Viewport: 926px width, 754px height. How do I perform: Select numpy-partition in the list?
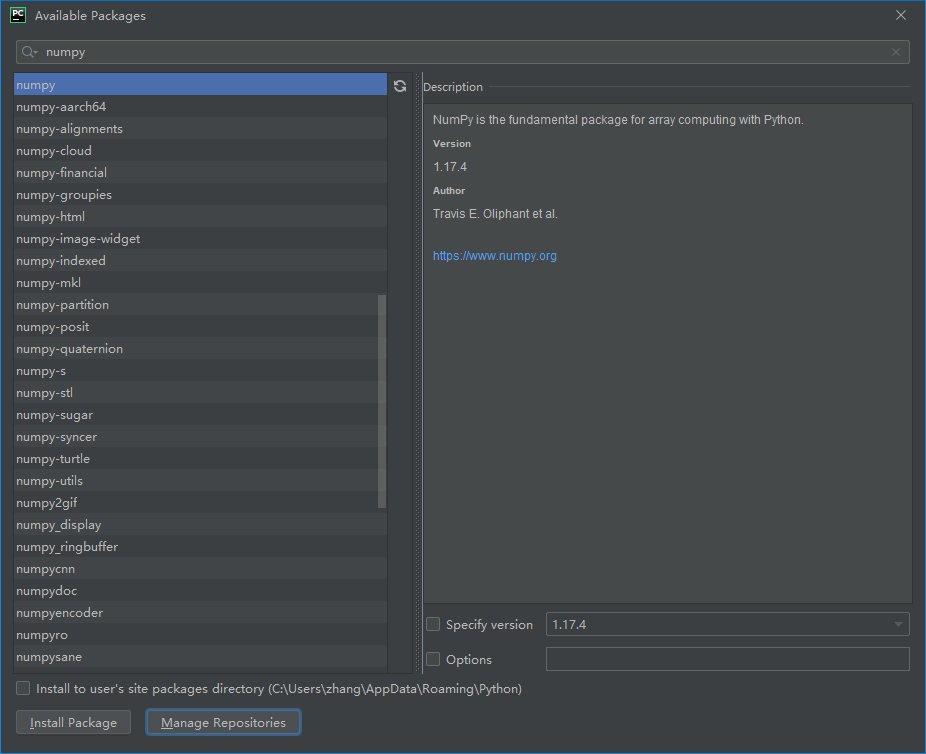click(x=200, y=305)
